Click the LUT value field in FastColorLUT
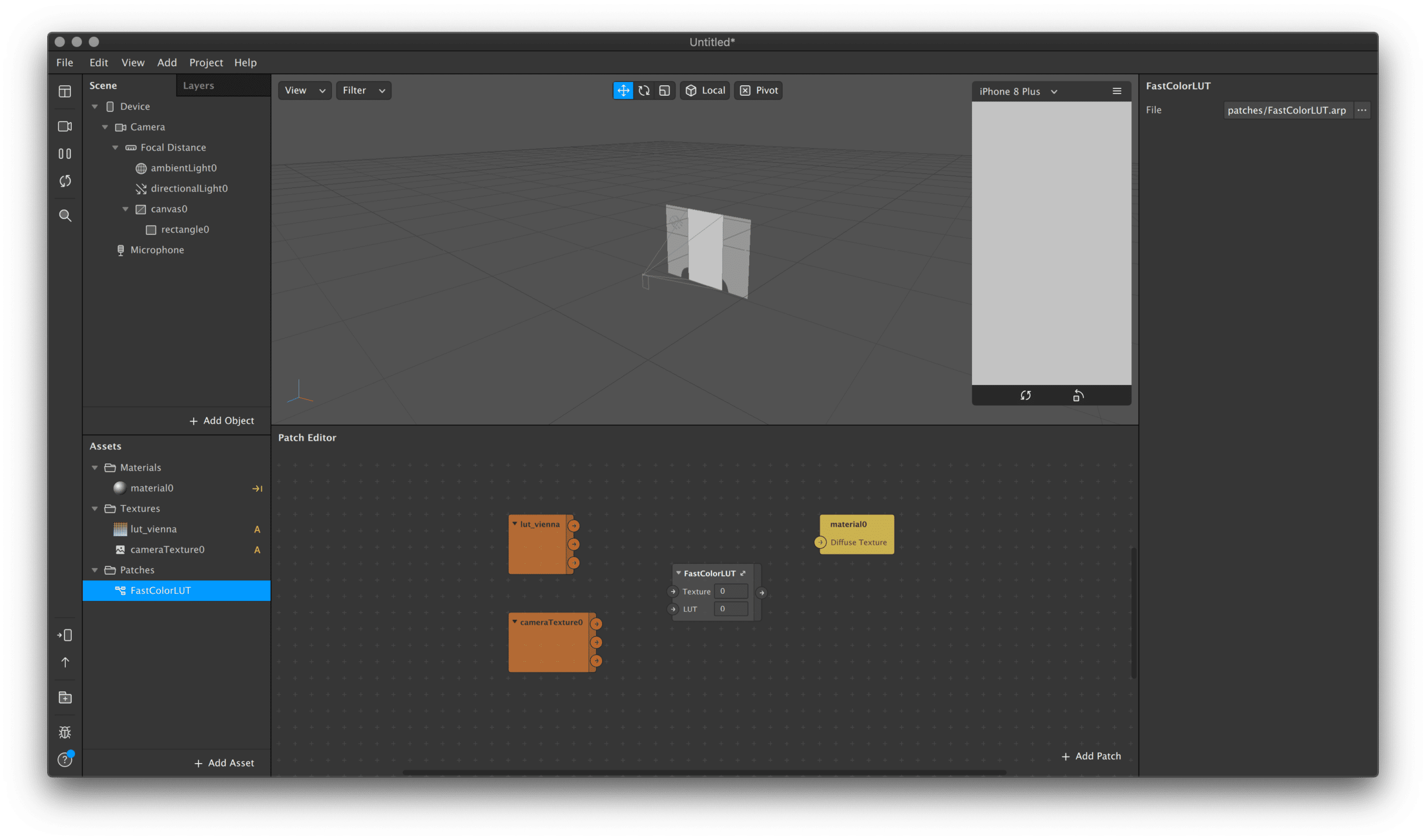The height and width of the screenshot is (840, 1426). pyautogui.click(x=730, y=609)
